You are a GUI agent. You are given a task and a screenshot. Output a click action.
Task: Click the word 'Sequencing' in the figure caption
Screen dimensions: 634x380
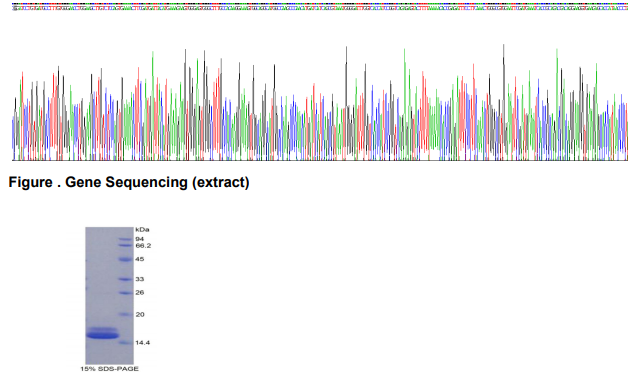(147, 182)
